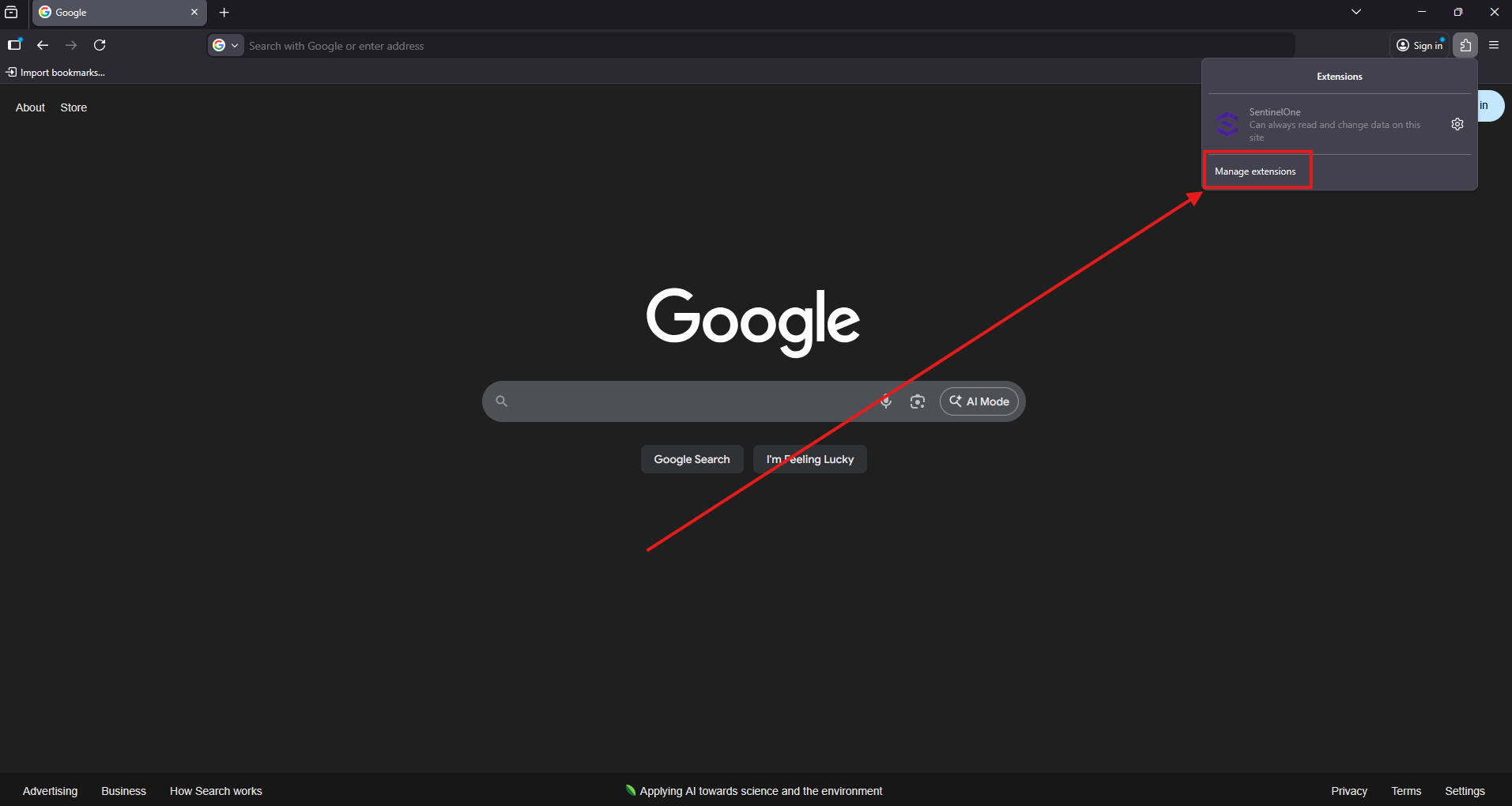Image resolution: width=1512 pixels, height=806 pixels.
Task: Open a new tab with the plus button
Action: click(224, 13)
